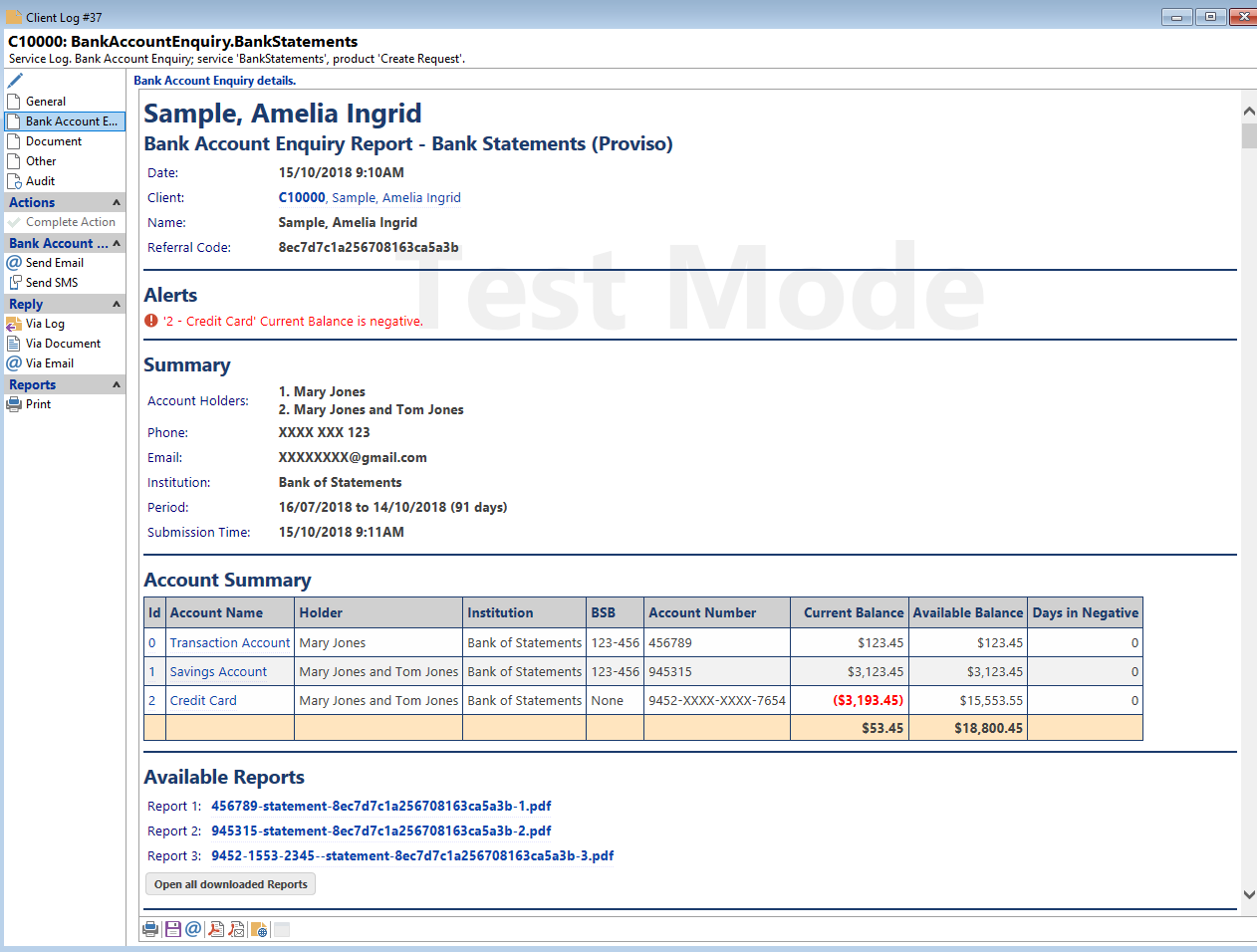1257x952 pixels.
Task: Click Open all downloaded Reports button
Action: [230, 884]
